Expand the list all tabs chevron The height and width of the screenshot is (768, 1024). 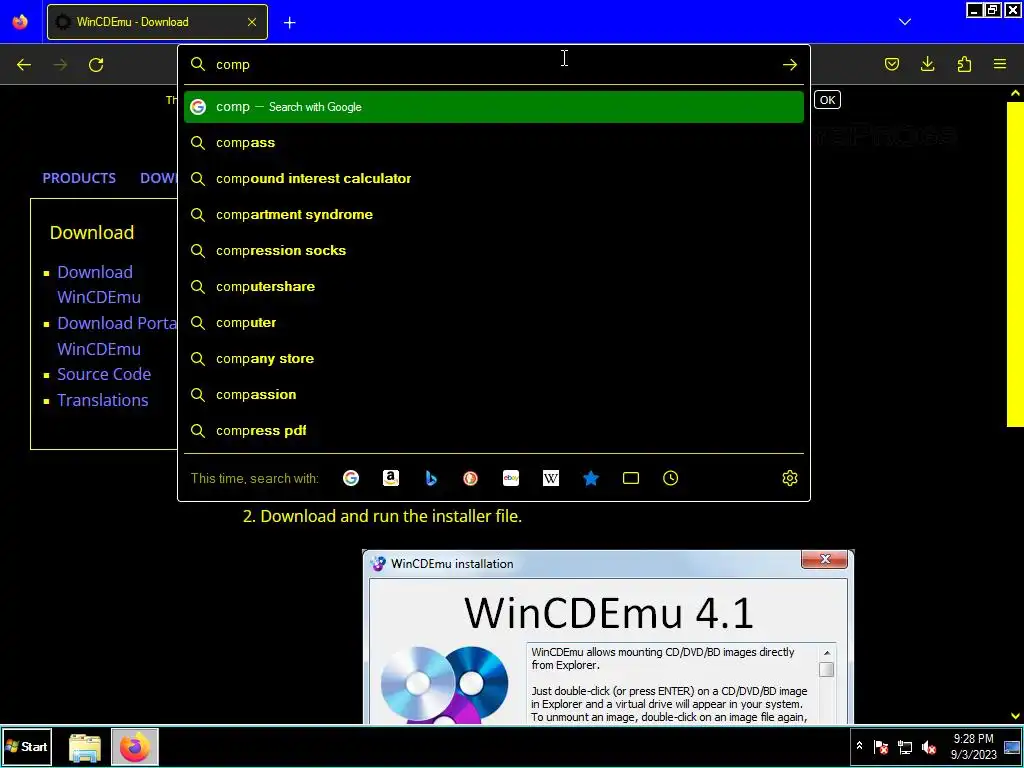pyautogui.click(x=904, y=22)
